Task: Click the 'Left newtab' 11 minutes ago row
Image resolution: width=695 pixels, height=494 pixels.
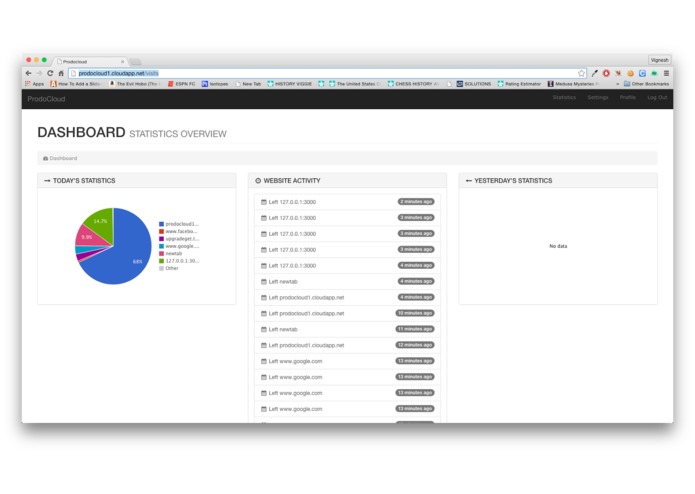Action: coord(348,330)
